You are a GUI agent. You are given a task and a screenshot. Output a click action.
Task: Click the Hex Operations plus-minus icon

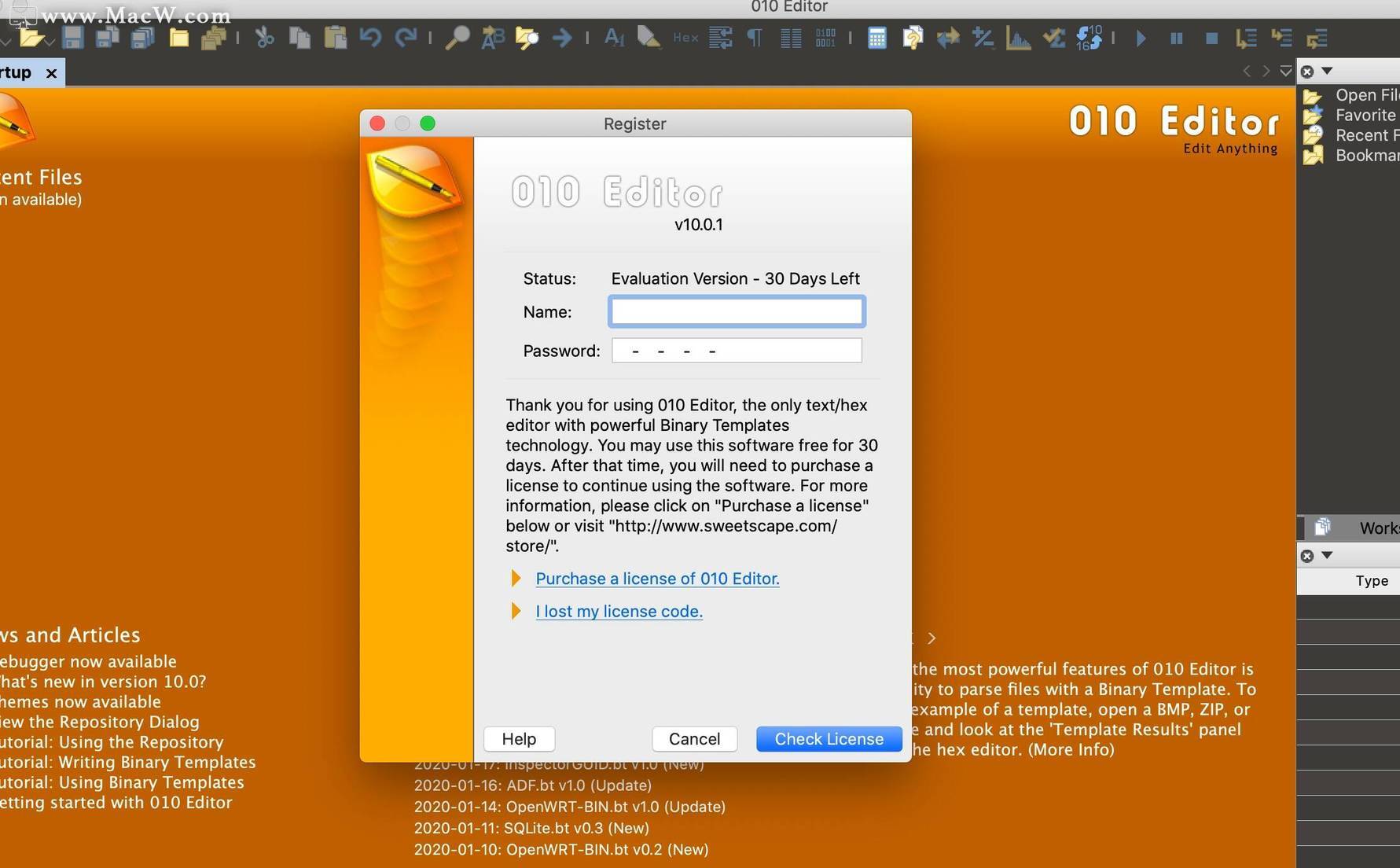click(x=983, y=37)
